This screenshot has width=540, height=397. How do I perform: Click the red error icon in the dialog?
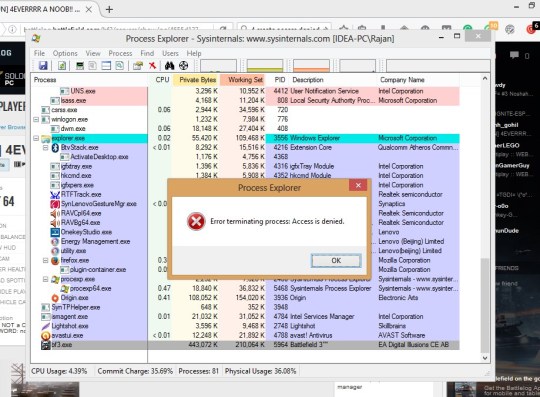tap(196, 221)
